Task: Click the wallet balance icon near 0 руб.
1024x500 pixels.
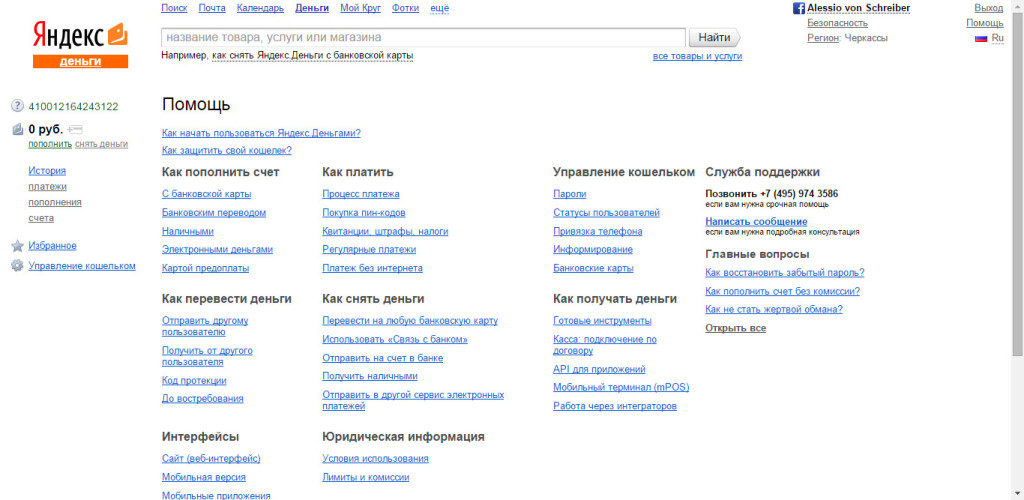Action: [x=17, y=129]
